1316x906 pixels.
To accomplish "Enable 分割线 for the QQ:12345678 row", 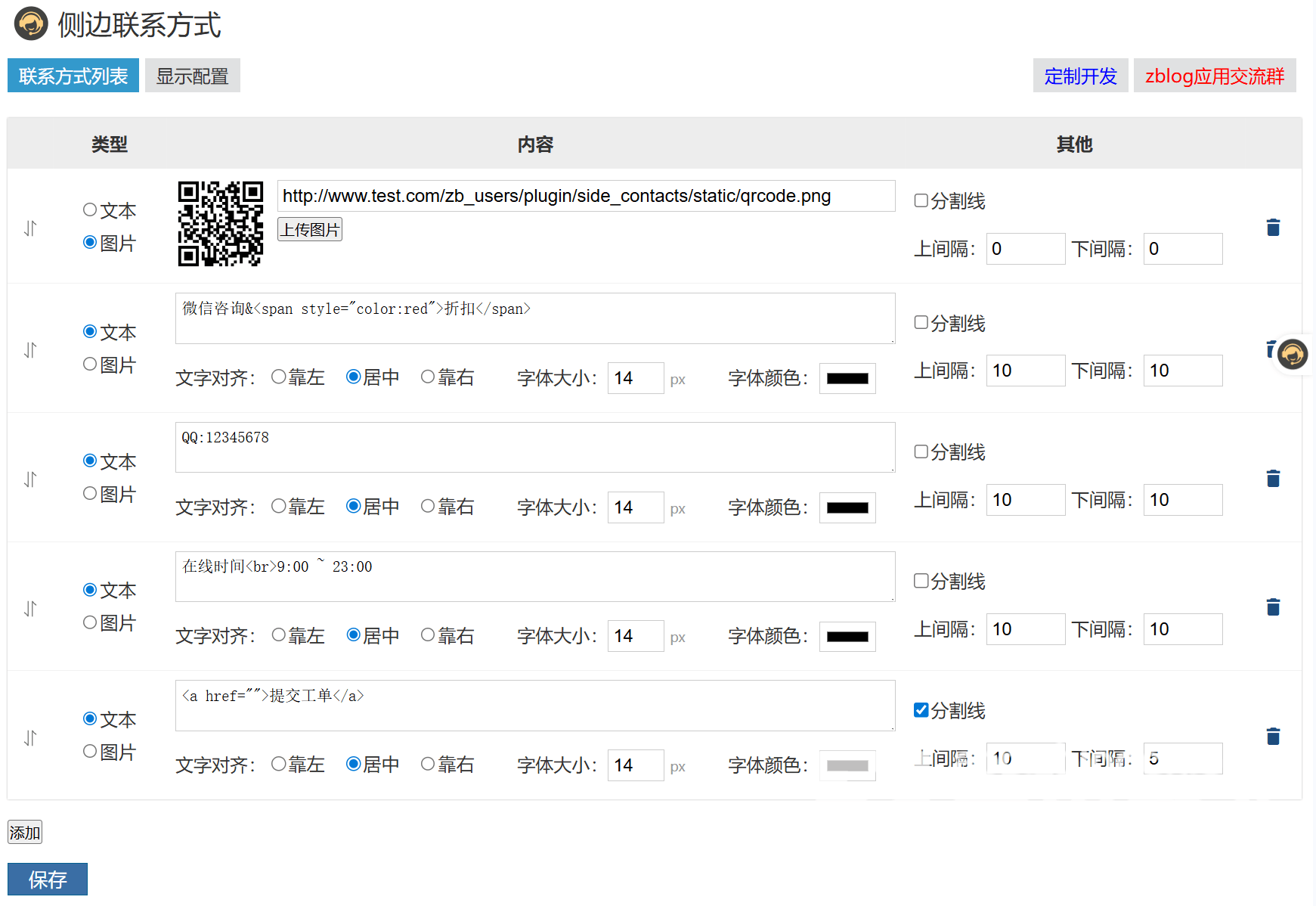I will 921,451.
